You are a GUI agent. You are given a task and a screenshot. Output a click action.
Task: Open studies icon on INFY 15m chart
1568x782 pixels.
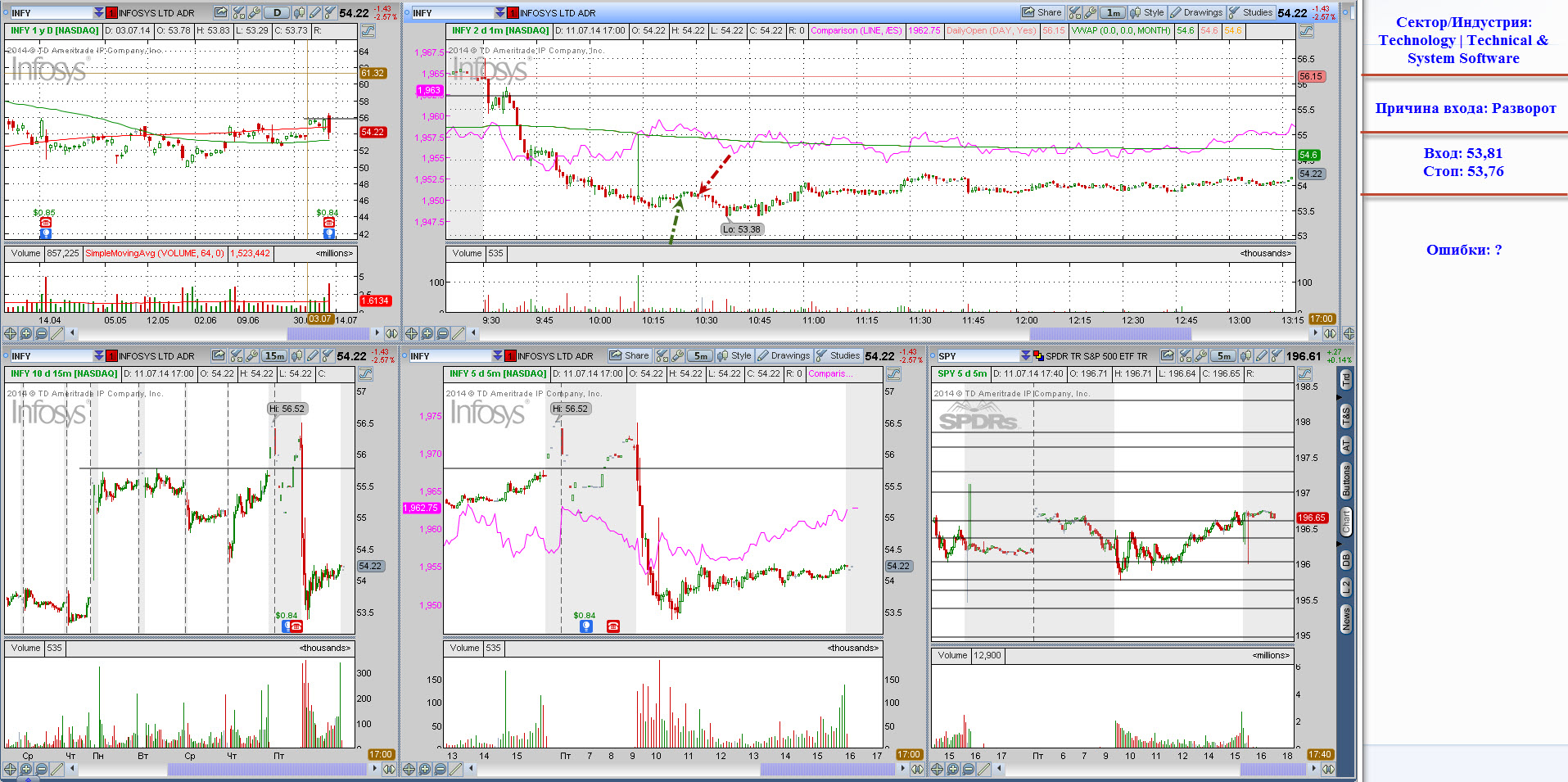coord(328,355)
